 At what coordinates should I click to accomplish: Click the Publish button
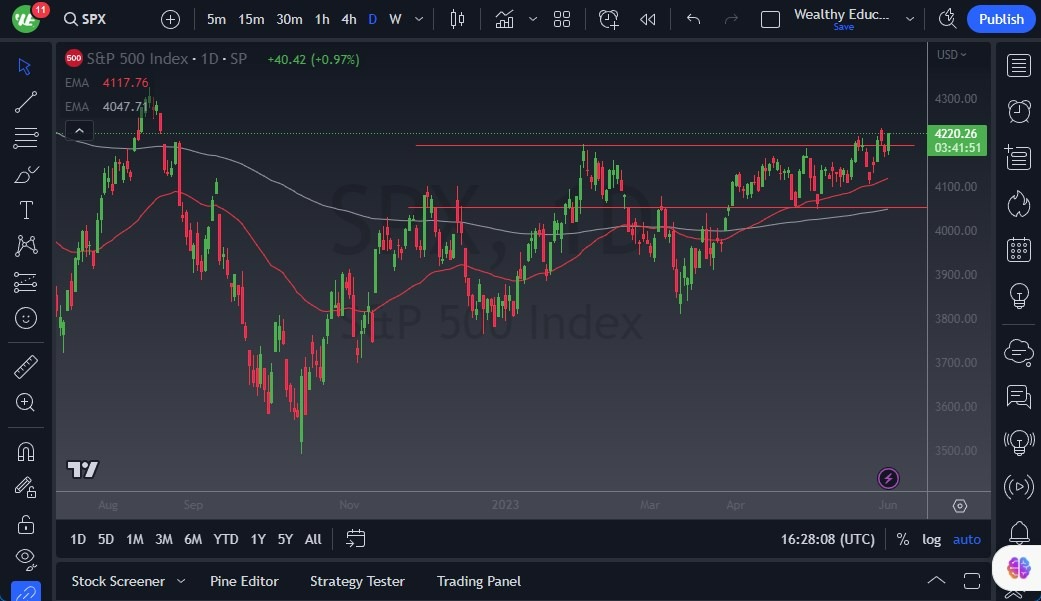coord(1000,18)
